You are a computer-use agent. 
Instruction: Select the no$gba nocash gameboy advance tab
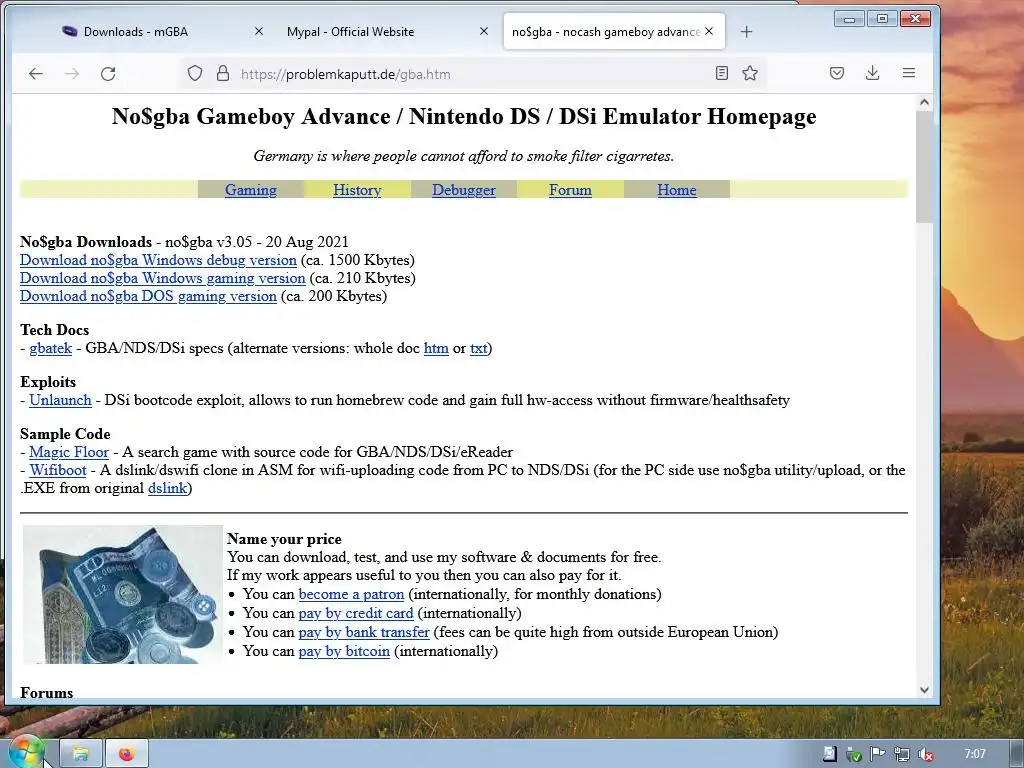click(x=614, y=31)
